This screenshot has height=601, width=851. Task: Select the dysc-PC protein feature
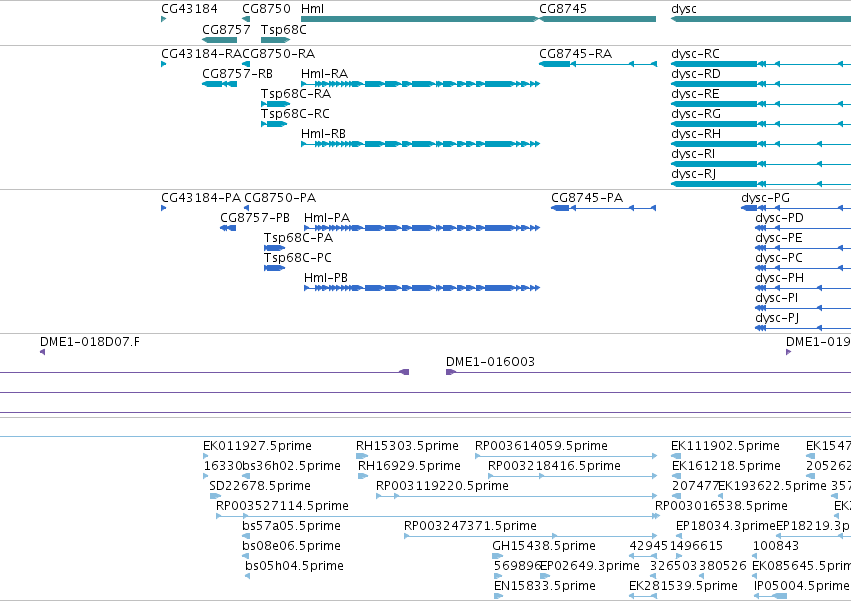tap(803, 268)
